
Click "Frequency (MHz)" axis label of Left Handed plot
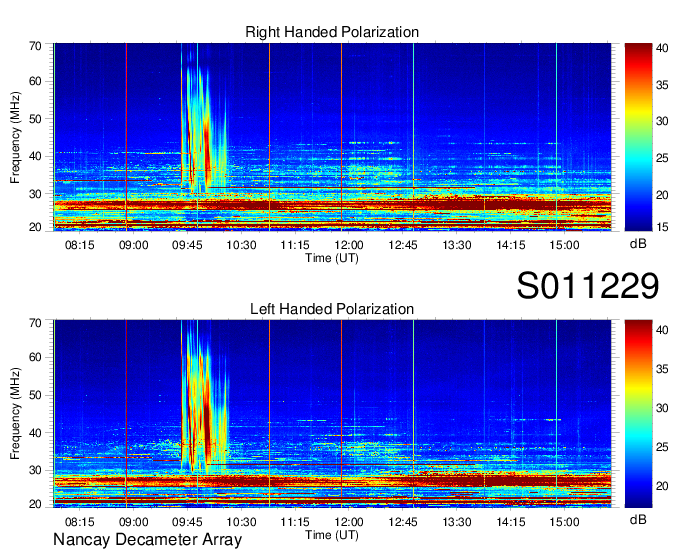tap(15, 413)
